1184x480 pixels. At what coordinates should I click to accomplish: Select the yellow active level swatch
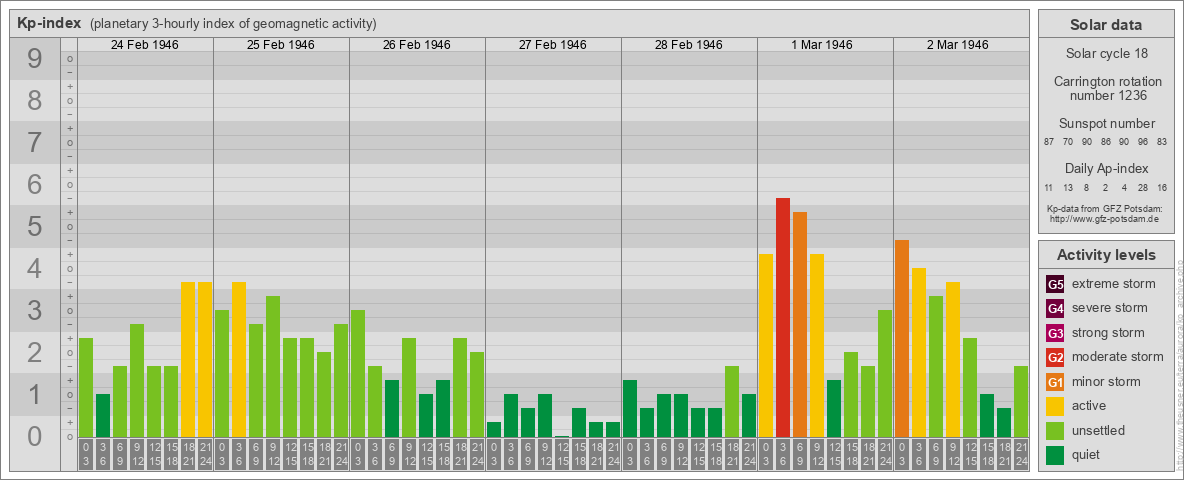pos(1055,406)
